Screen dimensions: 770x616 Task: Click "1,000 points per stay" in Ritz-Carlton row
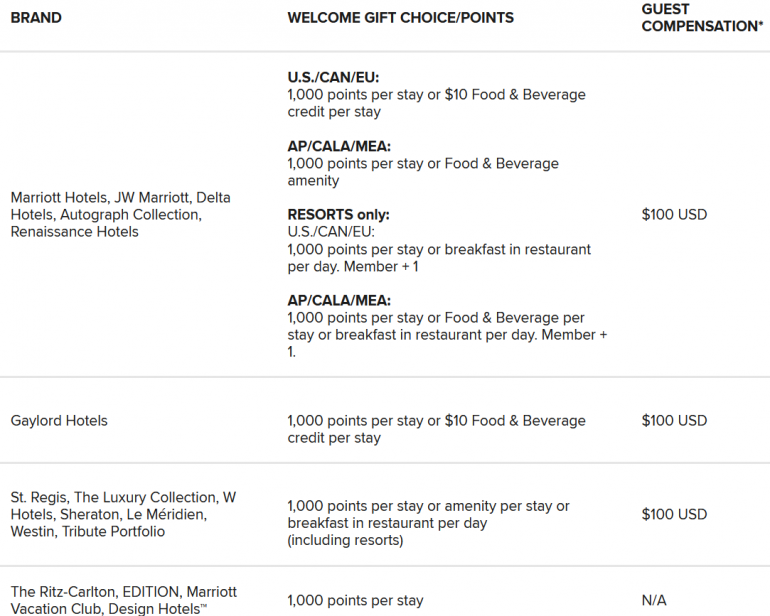(355, 601)
